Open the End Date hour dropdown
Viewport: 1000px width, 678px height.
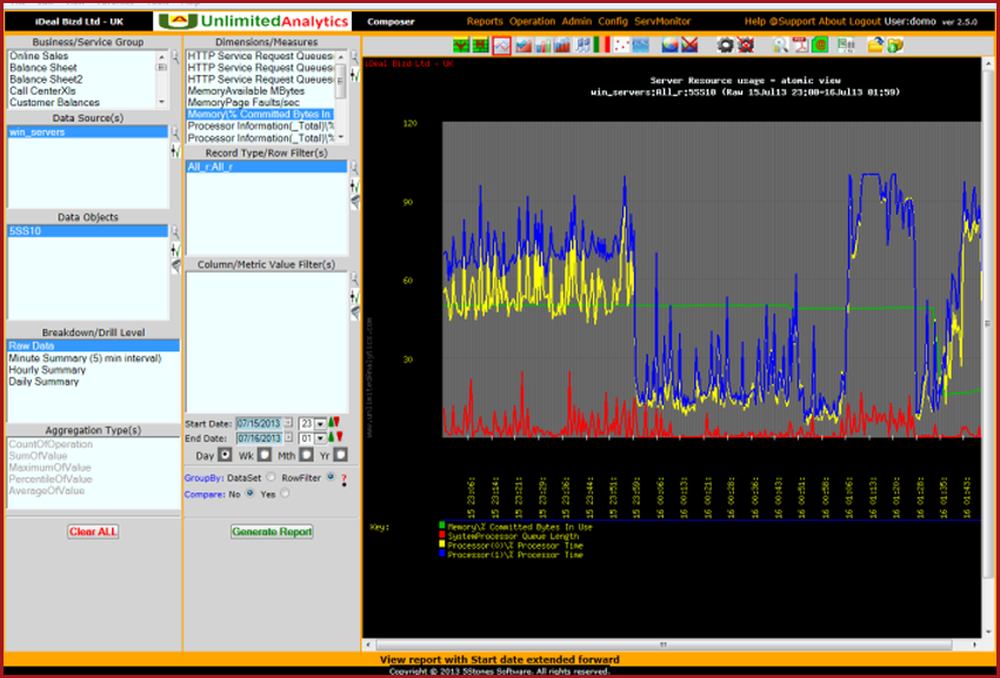[x=320, y=437]
